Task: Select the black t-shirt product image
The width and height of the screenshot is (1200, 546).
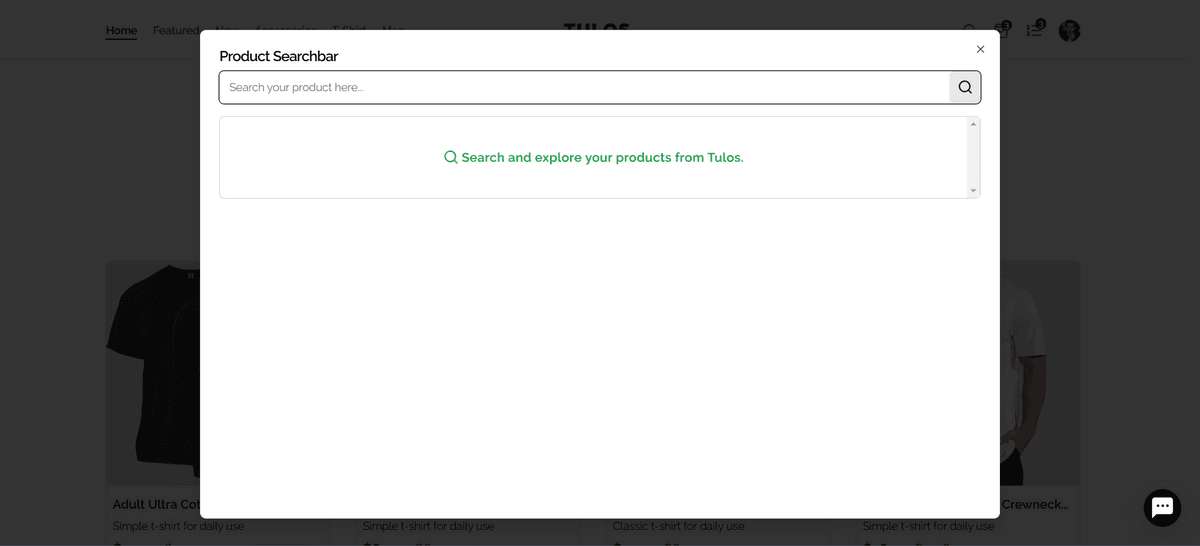Action: point(153,372)
